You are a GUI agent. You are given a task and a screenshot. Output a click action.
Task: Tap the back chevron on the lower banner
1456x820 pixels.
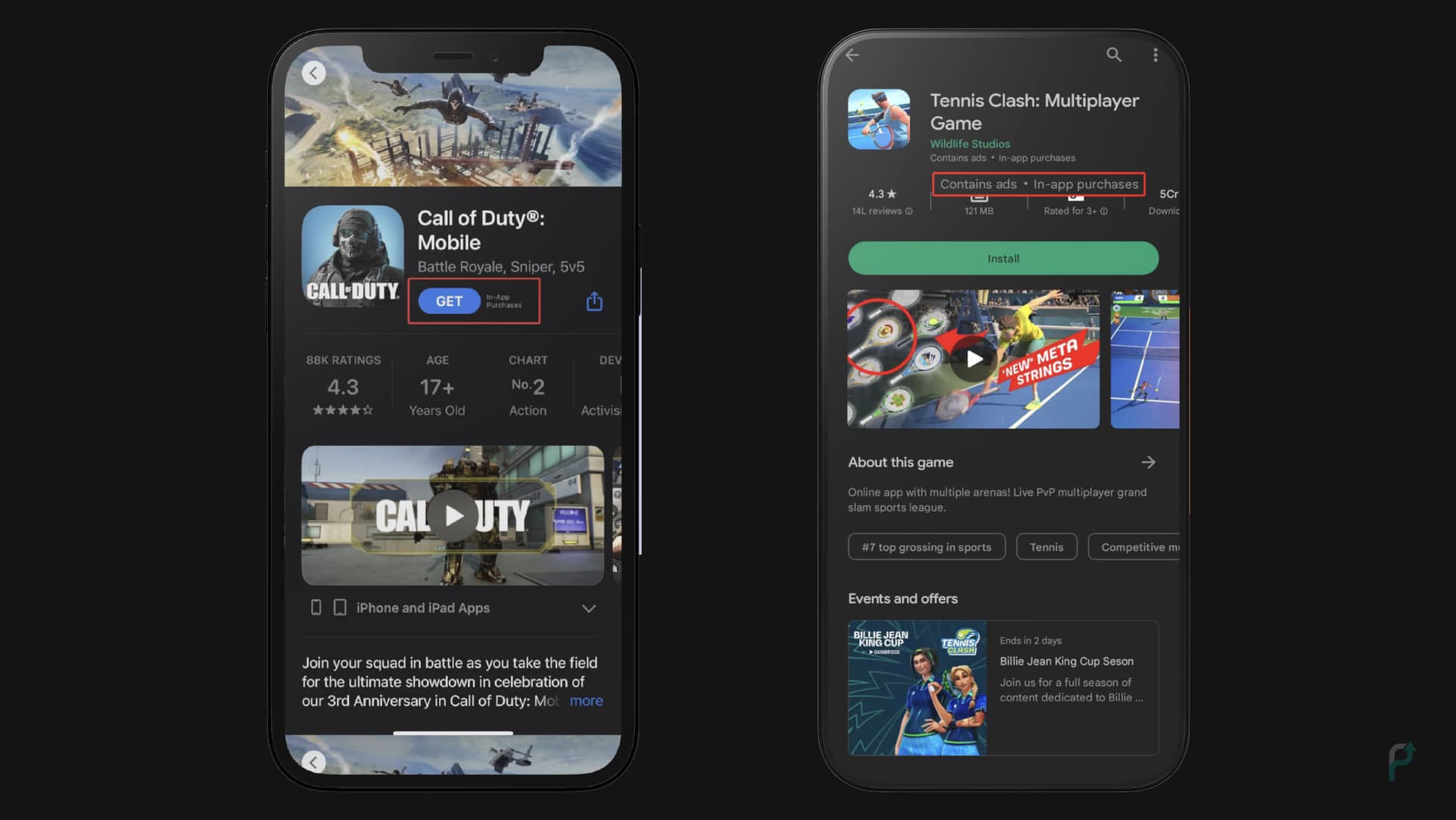(314, 762)
